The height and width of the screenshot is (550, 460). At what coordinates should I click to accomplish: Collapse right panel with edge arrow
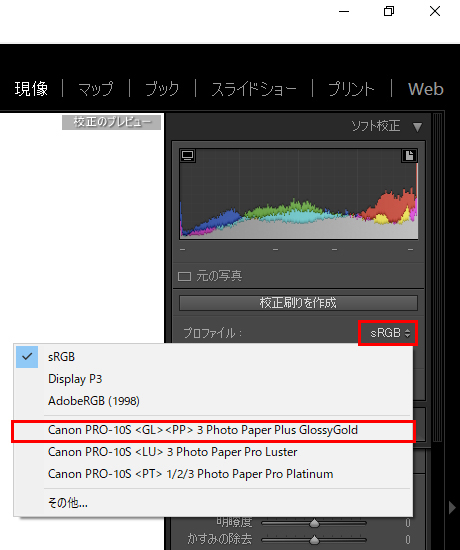(453, 508)
